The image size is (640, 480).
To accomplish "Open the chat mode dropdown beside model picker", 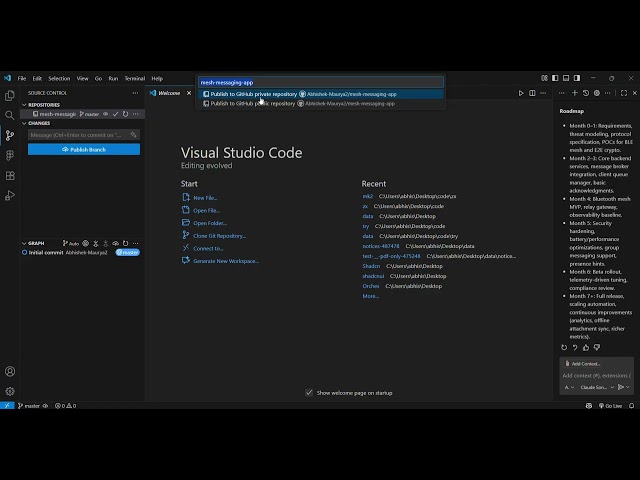I will 569,387.
